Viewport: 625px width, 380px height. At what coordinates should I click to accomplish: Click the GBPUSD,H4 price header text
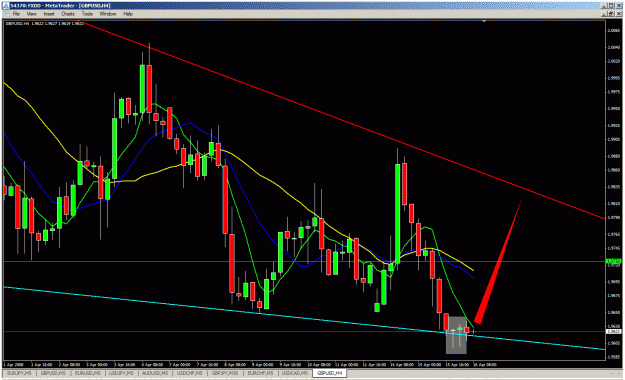pos(44,24)
